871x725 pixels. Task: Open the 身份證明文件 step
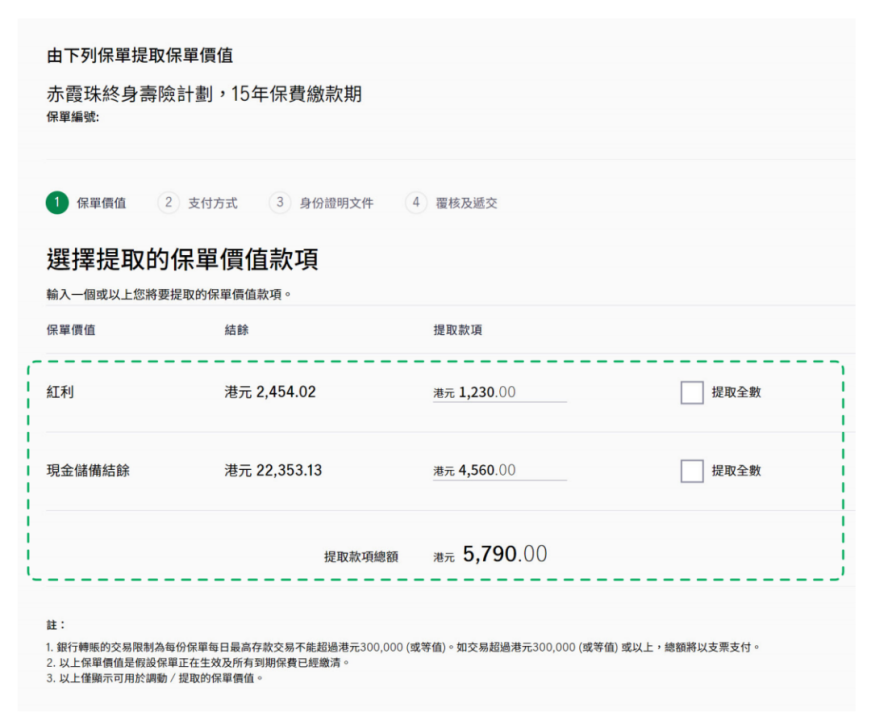336,203
